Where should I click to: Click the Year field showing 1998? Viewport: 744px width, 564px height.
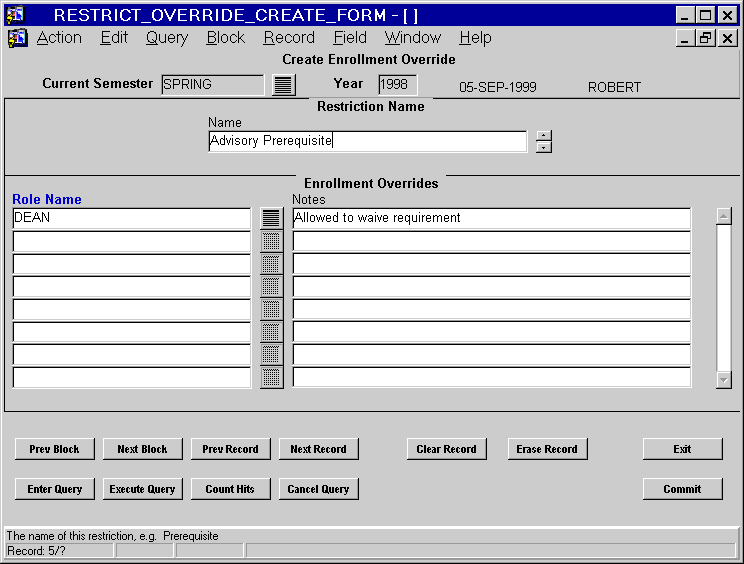coord(398,85)
